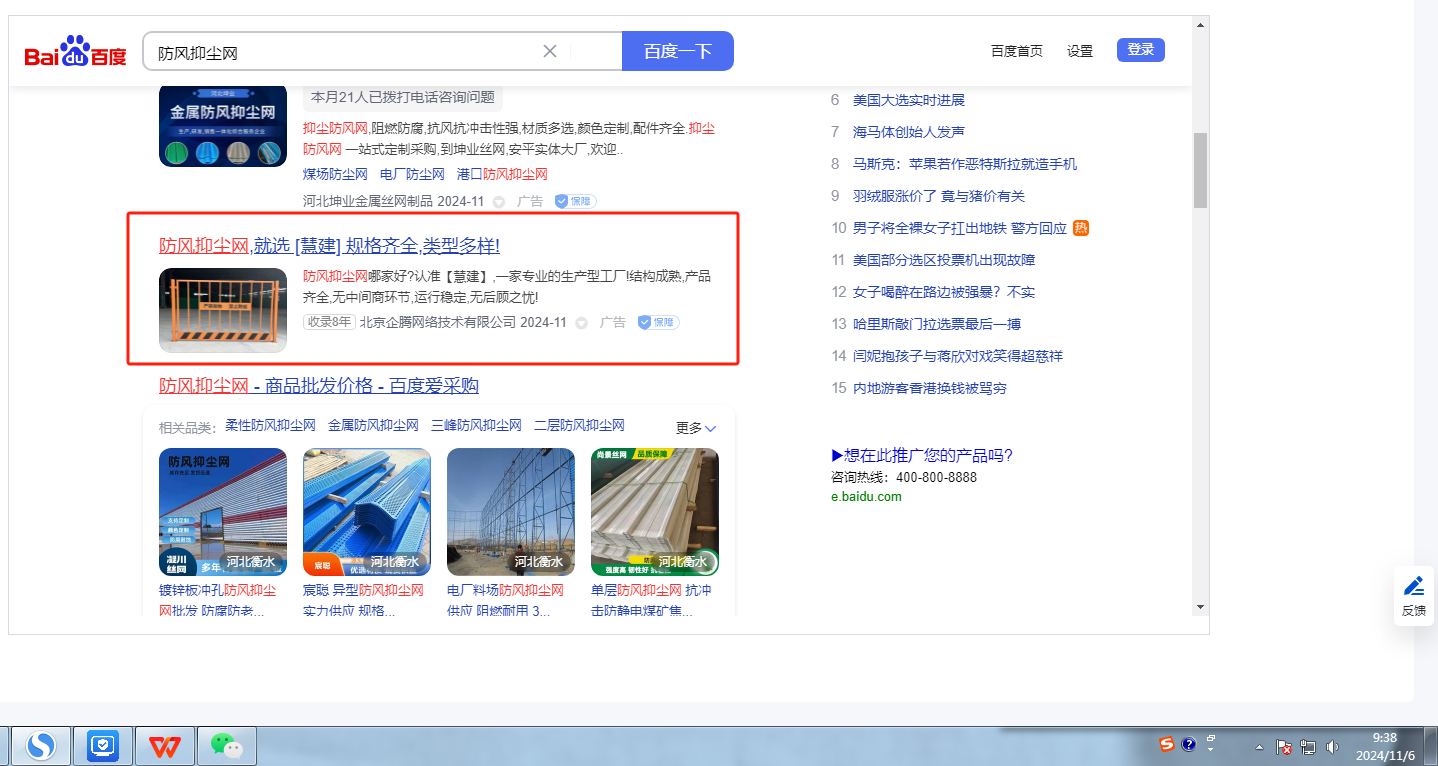The height and width of the screenshot is (766, 1438).
Task: Open the e.baidu.com link
Action: tap(866, 496)
